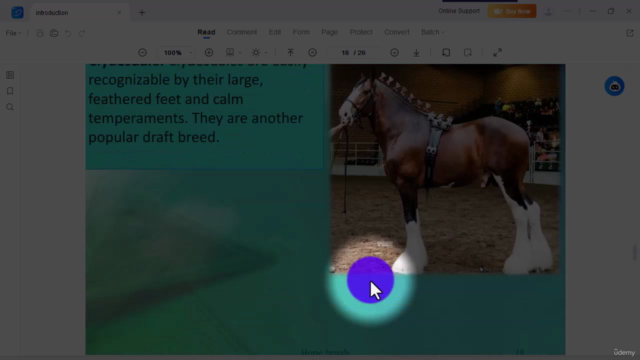The width and height of the screenshot is (640, 360).
Task: Switch to the Protect tab
Action: tap(361, 32)
